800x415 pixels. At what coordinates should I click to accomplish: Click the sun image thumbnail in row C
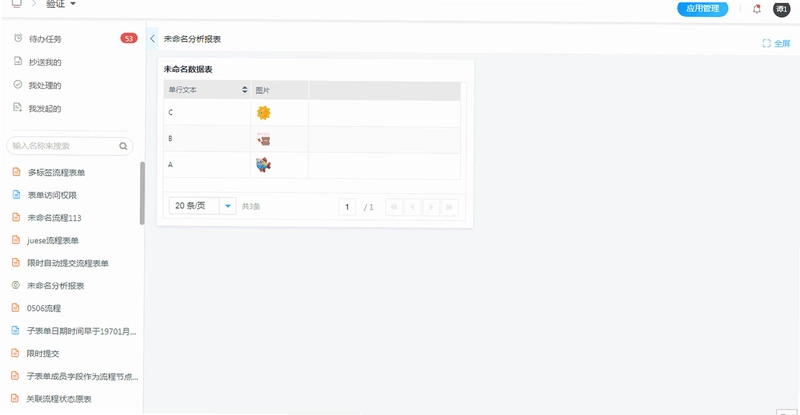coord(263,113)
